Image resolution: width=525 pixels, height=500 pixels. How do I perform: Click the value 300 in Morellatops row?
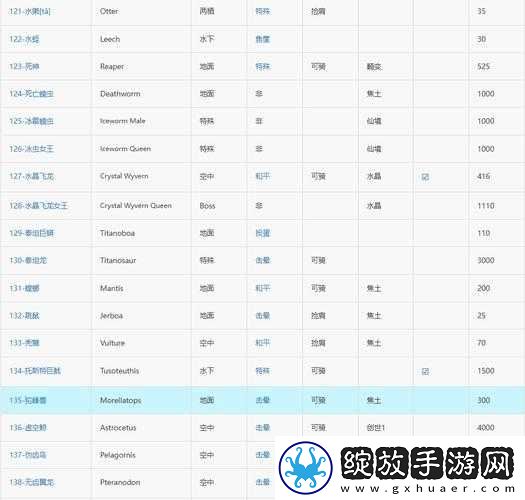point(483,400)
